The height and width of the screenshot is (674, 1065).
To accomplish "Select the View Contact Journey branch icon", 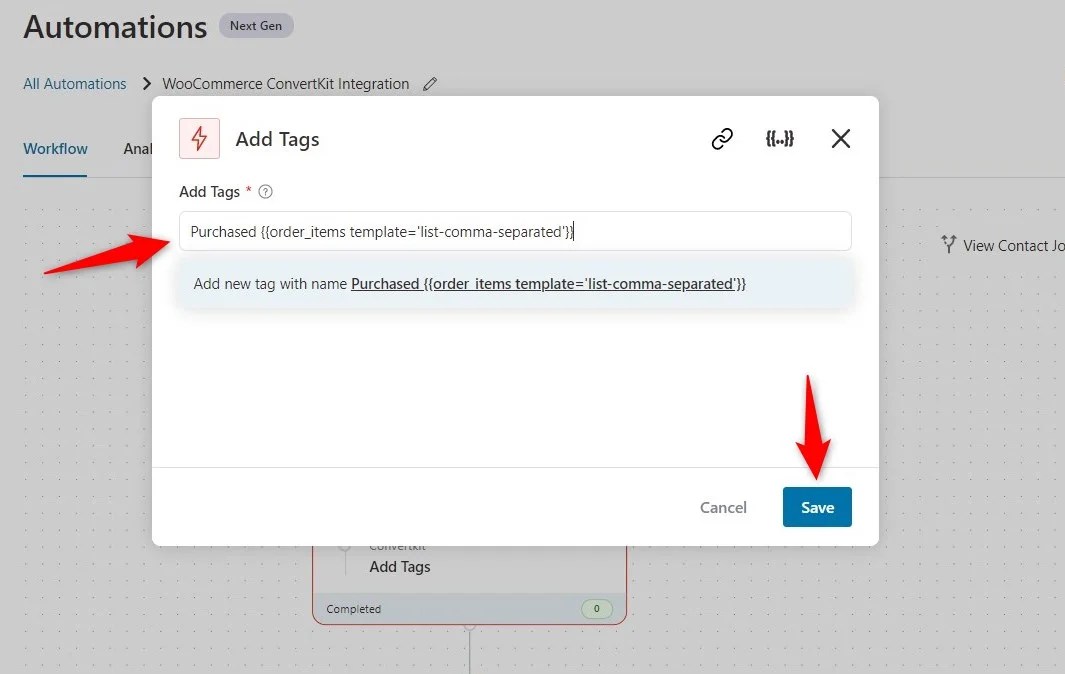I will point(948,244).
